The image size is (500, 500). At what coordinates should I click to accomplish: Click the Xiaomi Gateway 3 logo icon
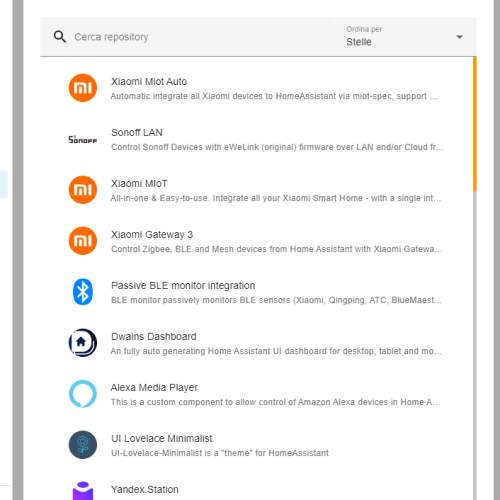(x=83, y=241)
